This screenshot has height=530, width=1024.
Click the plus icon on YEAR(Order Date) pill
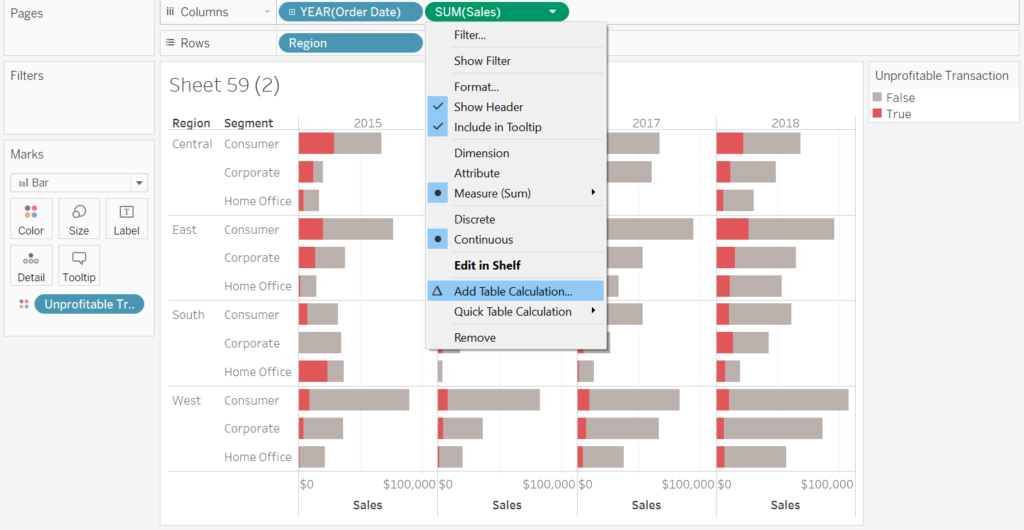291,12
